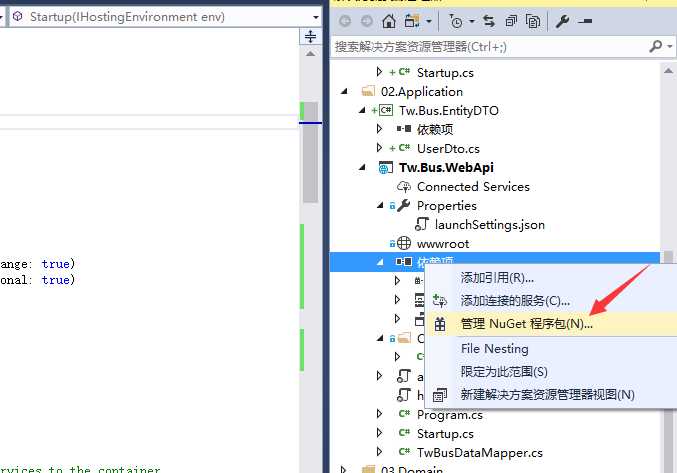Expand Startup.cs listed below Program.cs

pyautogui.click(x=379, y=433)
